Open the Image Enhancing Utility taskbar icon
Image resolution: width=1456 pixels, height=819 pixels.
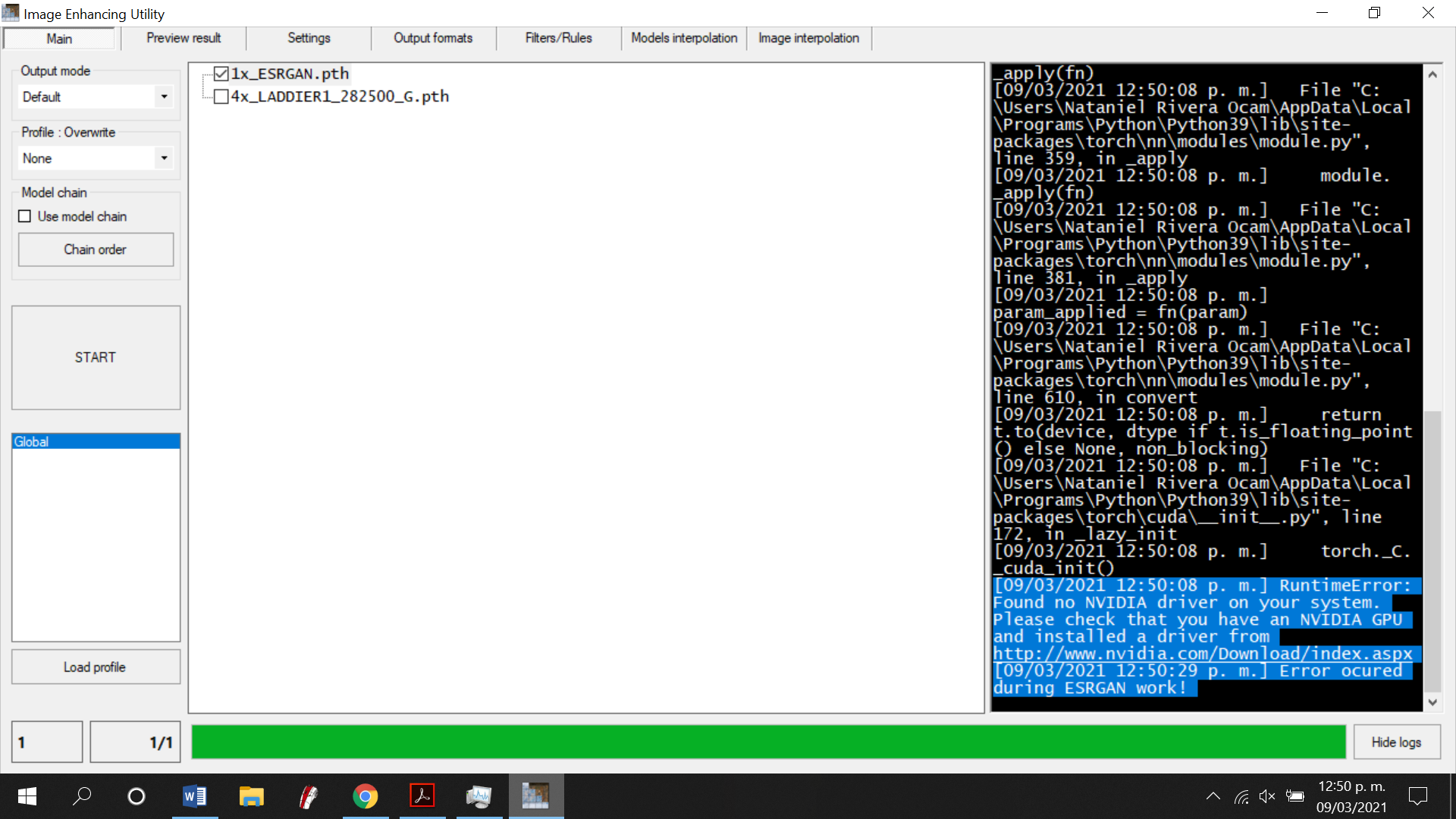[x=536, y=795]
